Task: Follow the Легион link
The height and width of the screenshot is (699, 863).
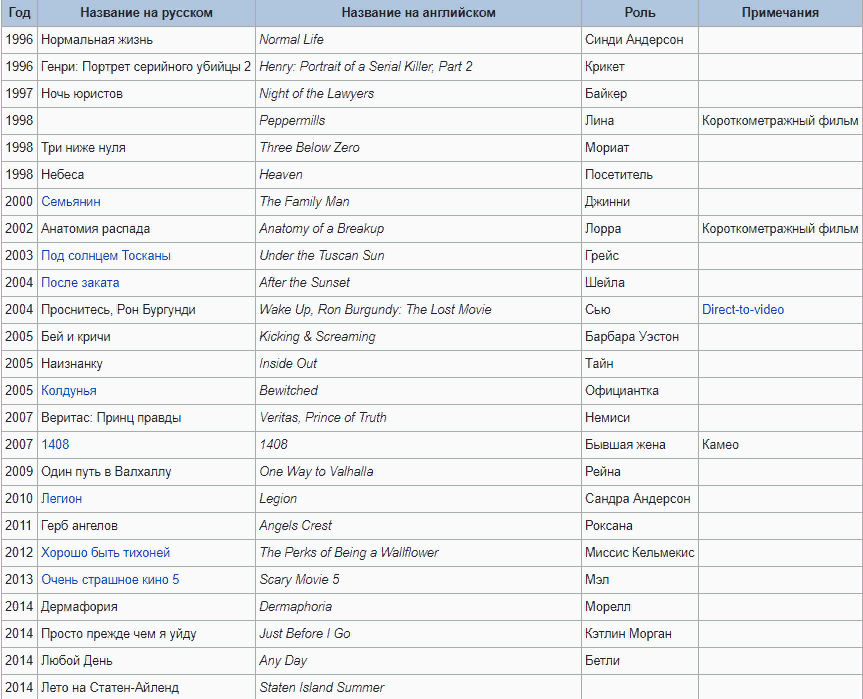Action: [x=62, y=498]
